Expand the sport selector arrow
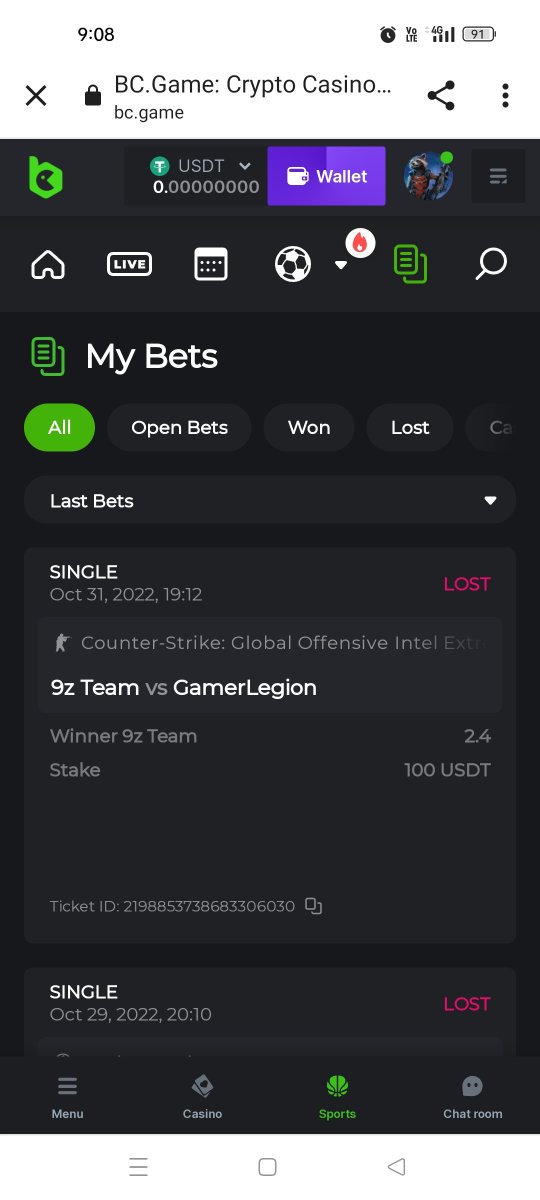The width and height of the screenshot is (540, 1200). click(340, 265)
